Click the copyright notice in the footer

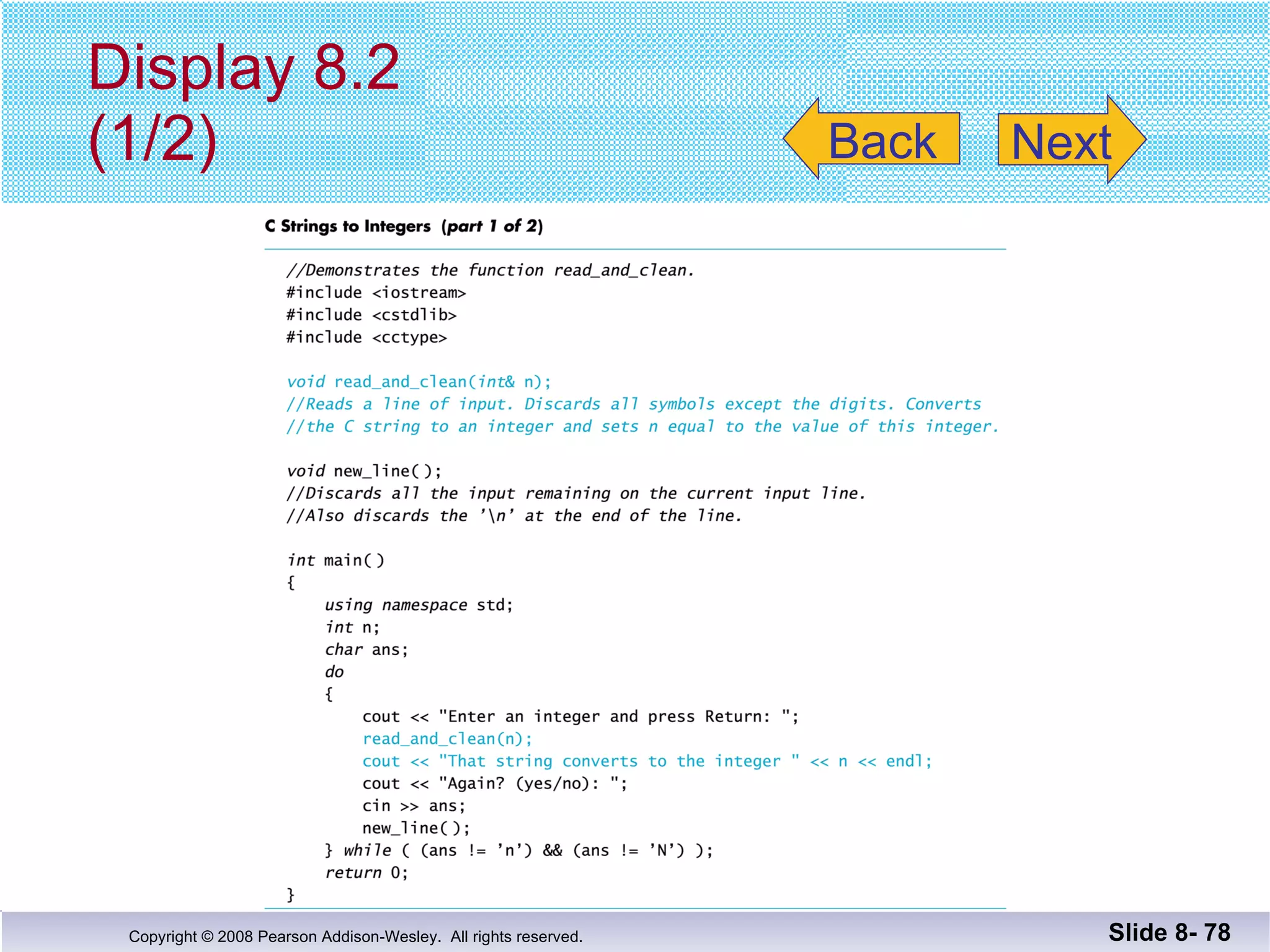pos(356,937)
